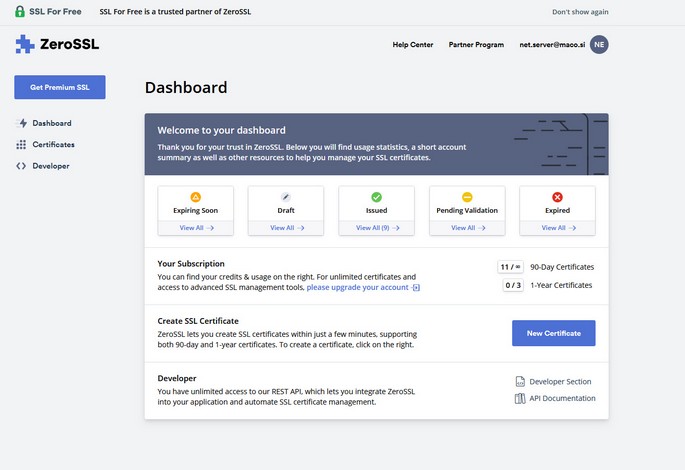Open the Help Center link
This screenshot has height=470, width=685.
413,45
